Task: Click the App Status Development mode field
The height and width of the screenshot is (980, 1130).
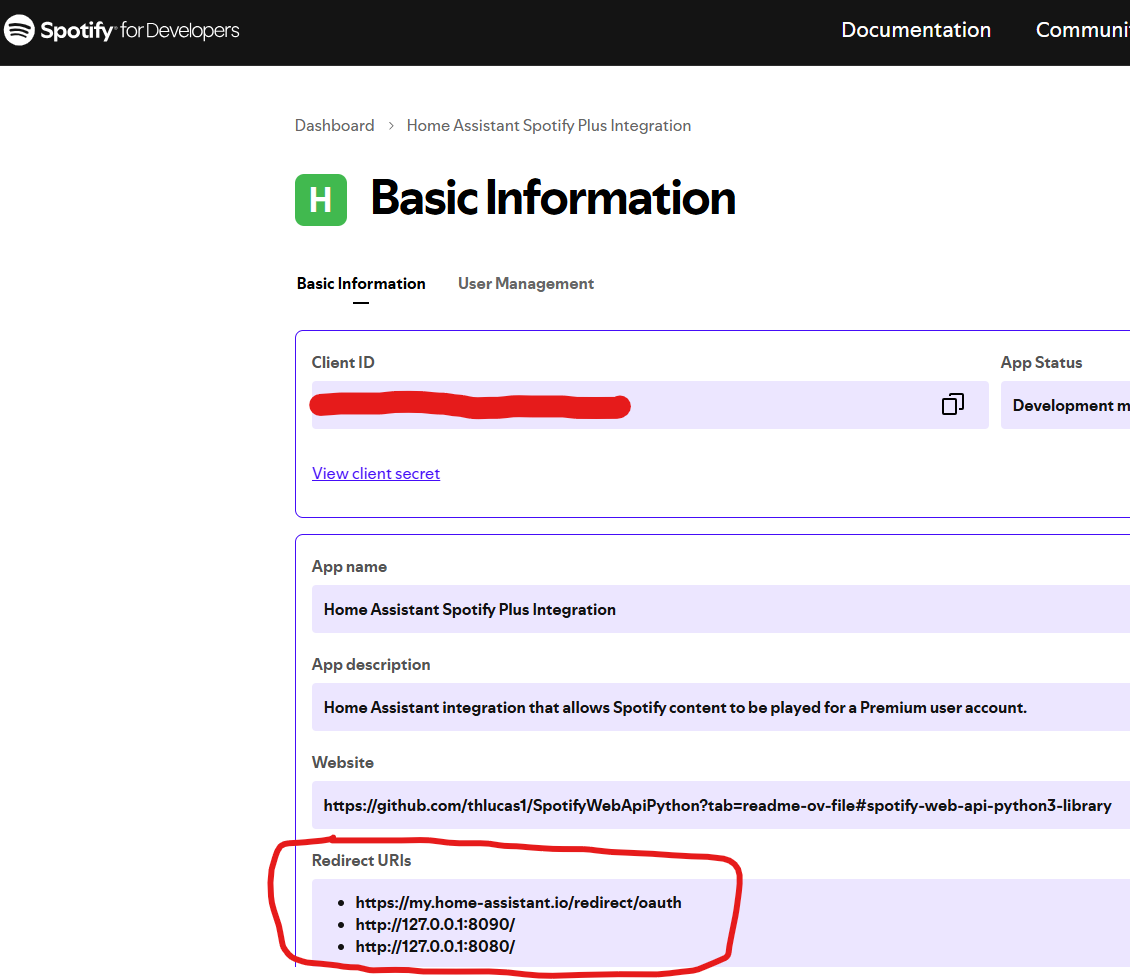Action: 1065,405
